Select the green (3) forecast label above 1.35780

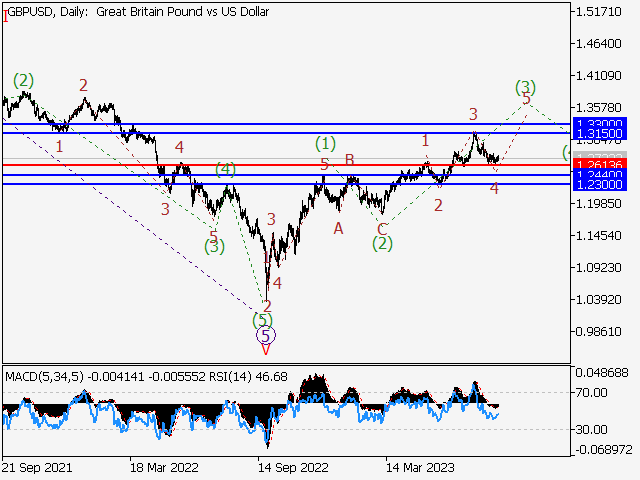coord(525,87)
